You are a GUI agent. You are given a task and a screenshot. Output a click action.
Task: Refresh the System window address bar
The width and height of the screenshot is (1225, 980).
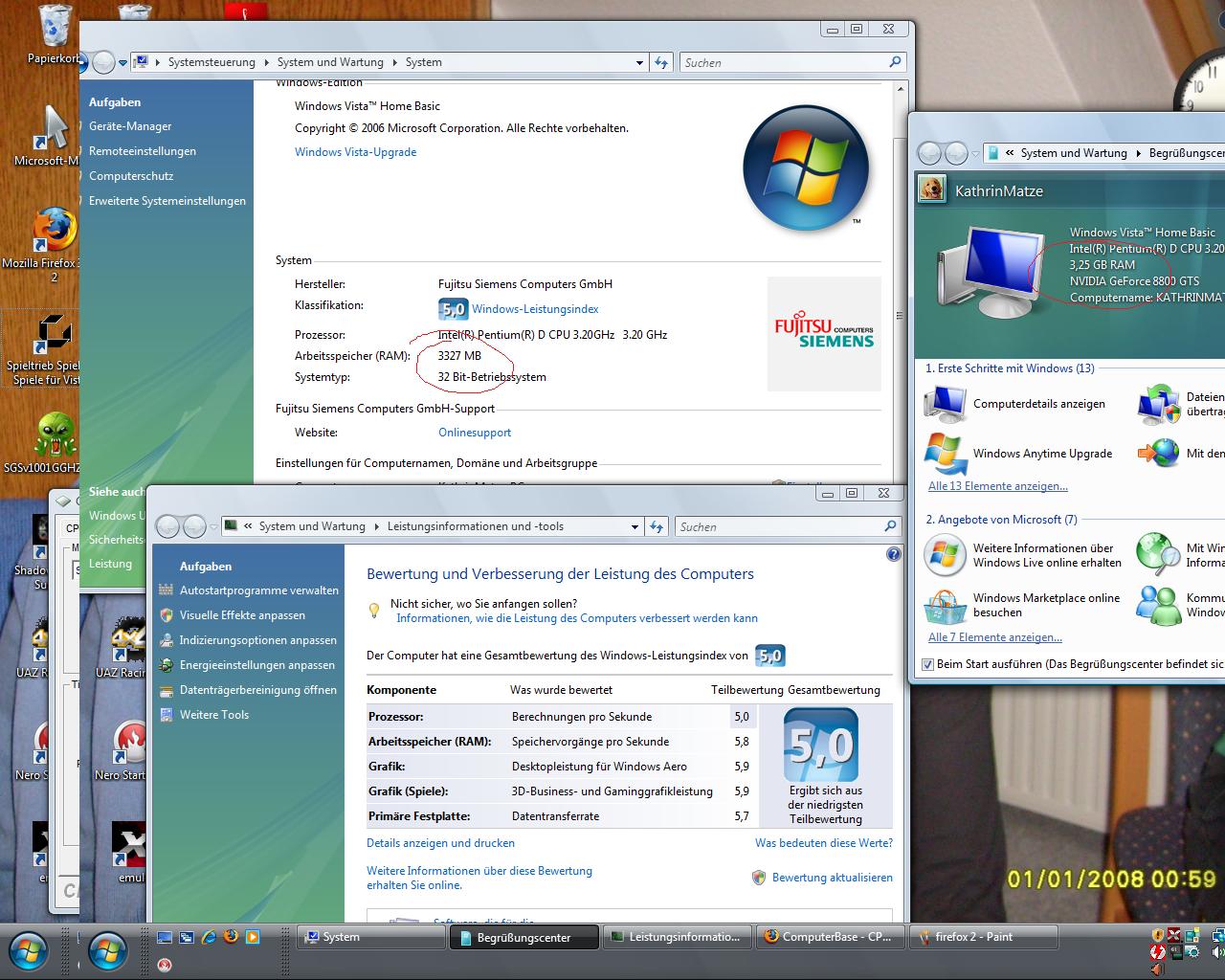pyautogui.click(x=661, y=62)
